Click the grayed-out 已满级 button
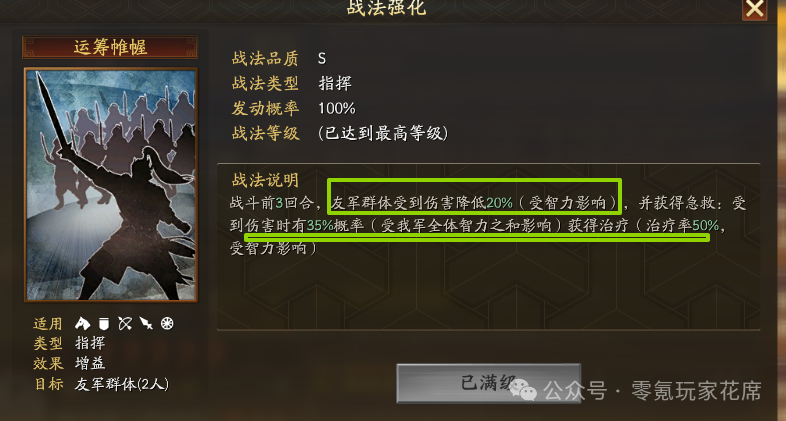The height and width of the screenshot is (421, 786). (x=488, y=383)
